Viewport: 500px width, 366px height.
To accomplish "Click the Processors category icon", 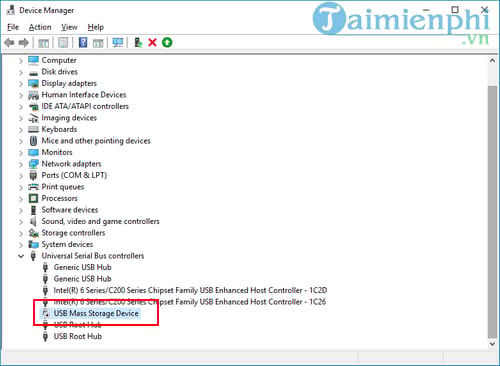I will 33,198.
